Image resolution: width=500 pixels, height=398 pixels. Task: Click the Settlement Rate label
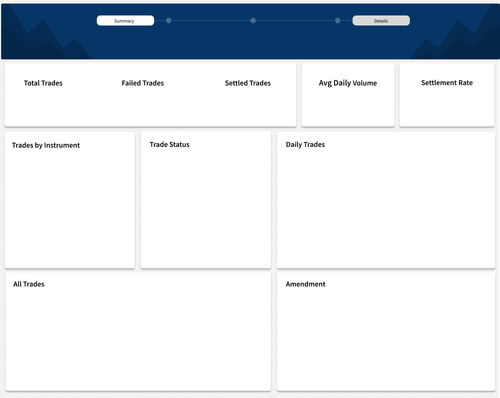(447, 83)
